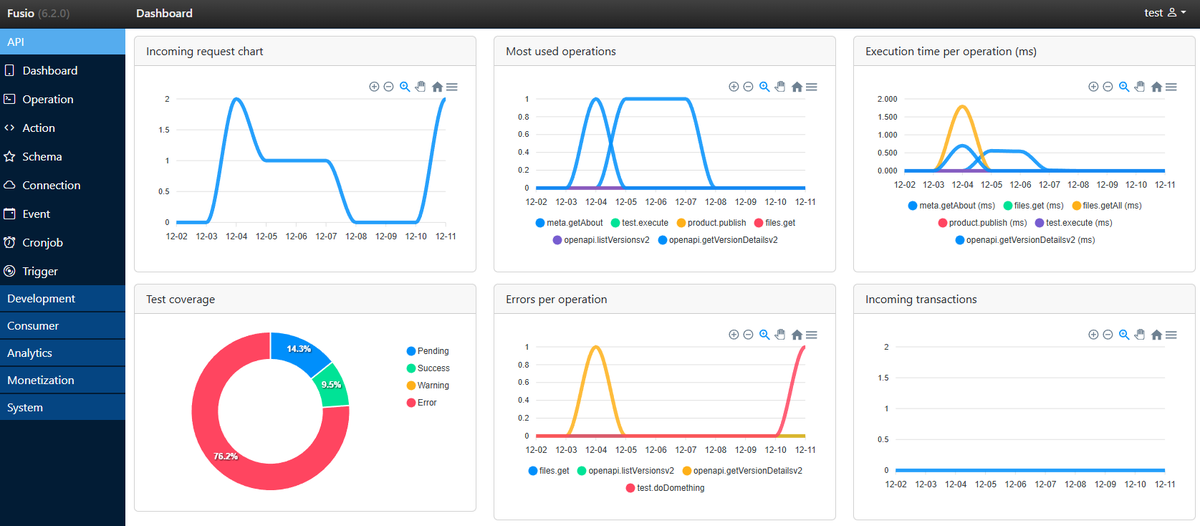Screen dimensions: 1200x526
Task: Open chart menu in Incoming request chart
Action: 452,87
